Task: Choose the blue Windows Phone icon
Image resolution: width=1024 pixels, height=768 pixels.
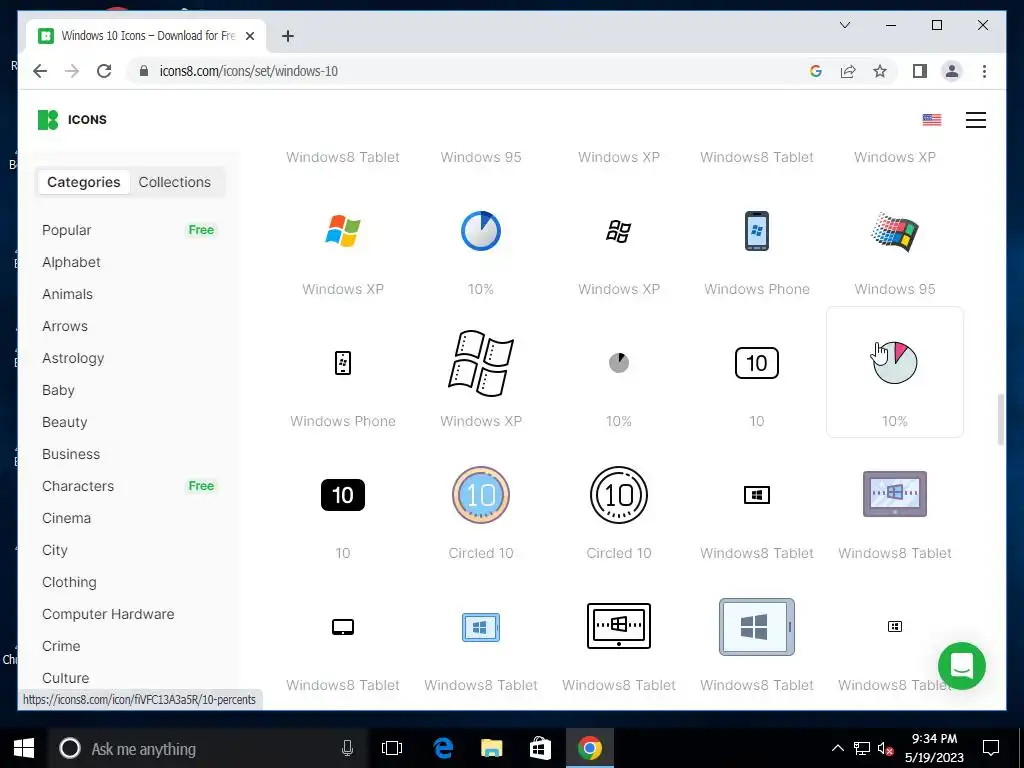Action: [x=757, y=231]
